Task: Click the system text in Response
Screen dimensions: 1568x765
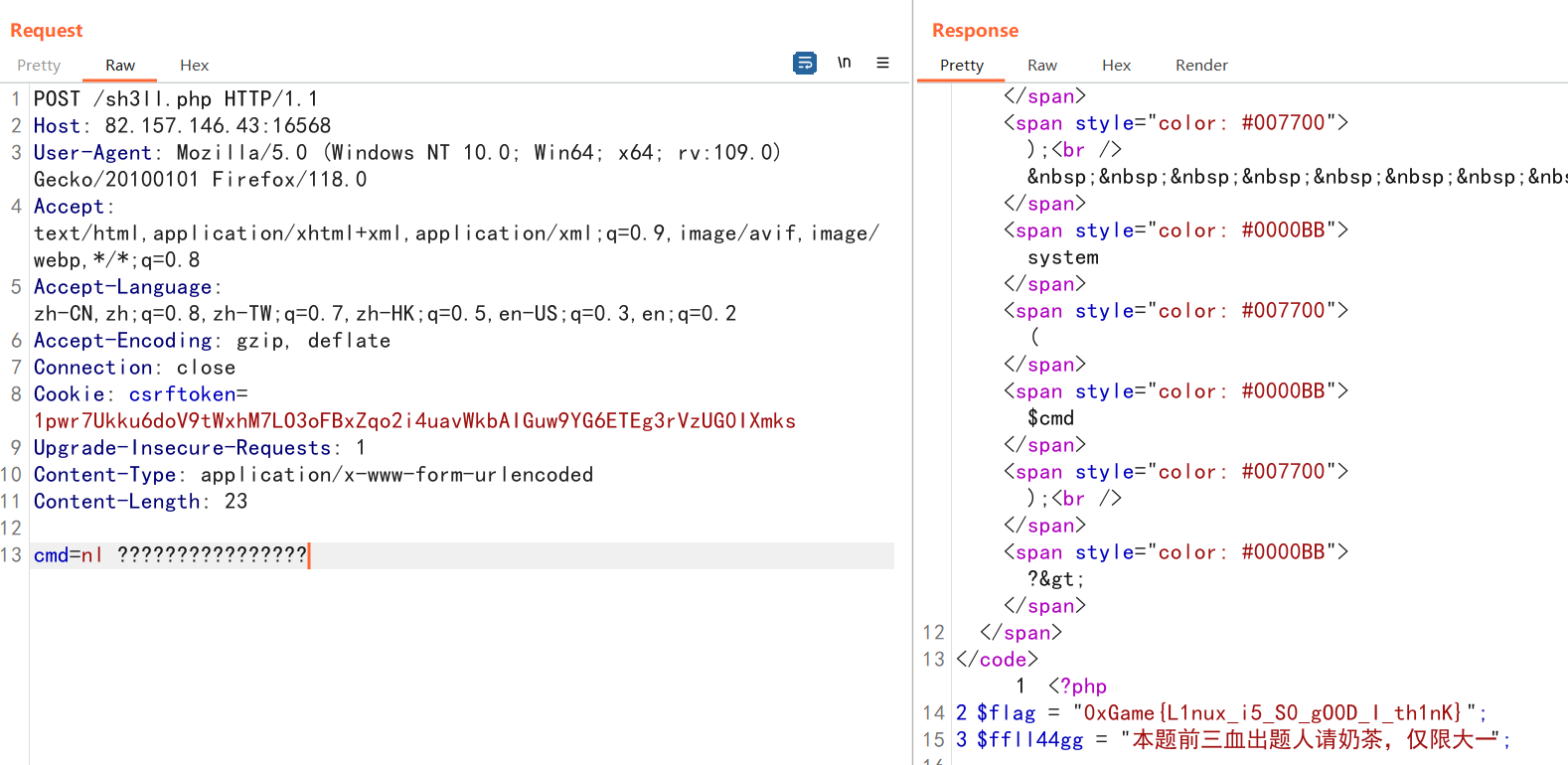Action: pyautogui.click(x=1063, y=257)
